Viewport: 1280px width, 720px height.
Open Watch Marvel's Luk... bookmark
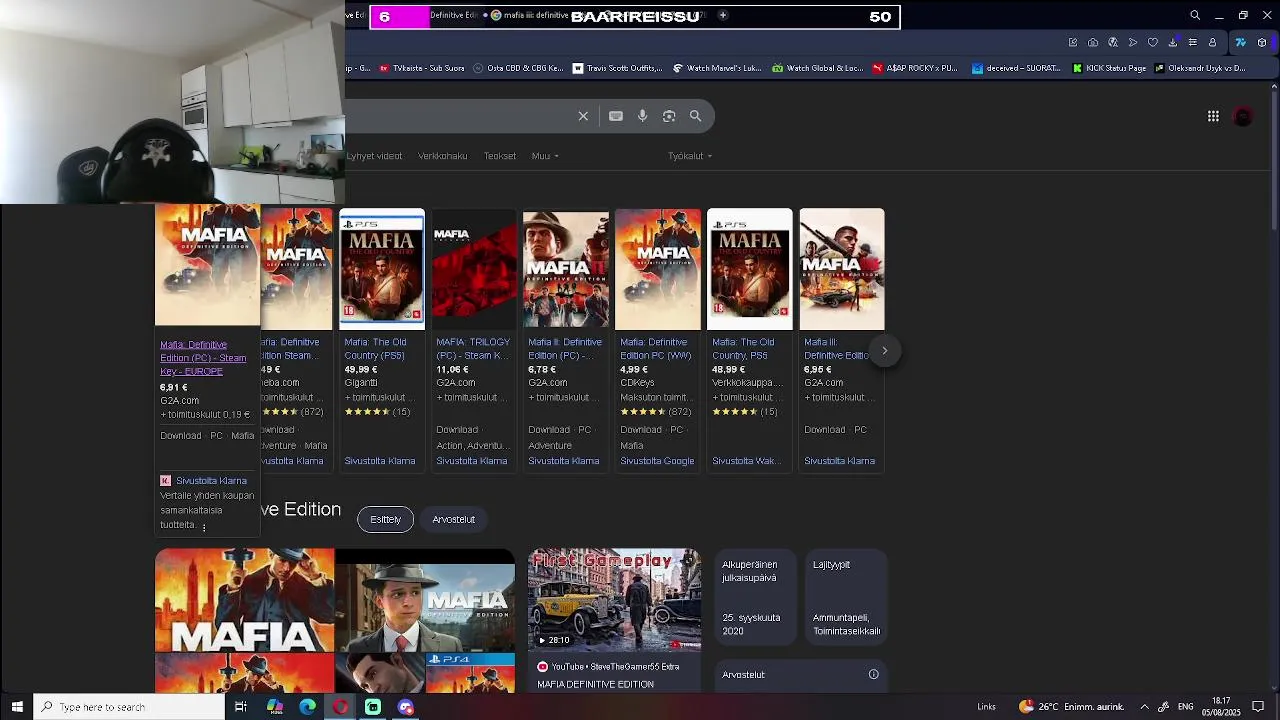click(717, 68)
